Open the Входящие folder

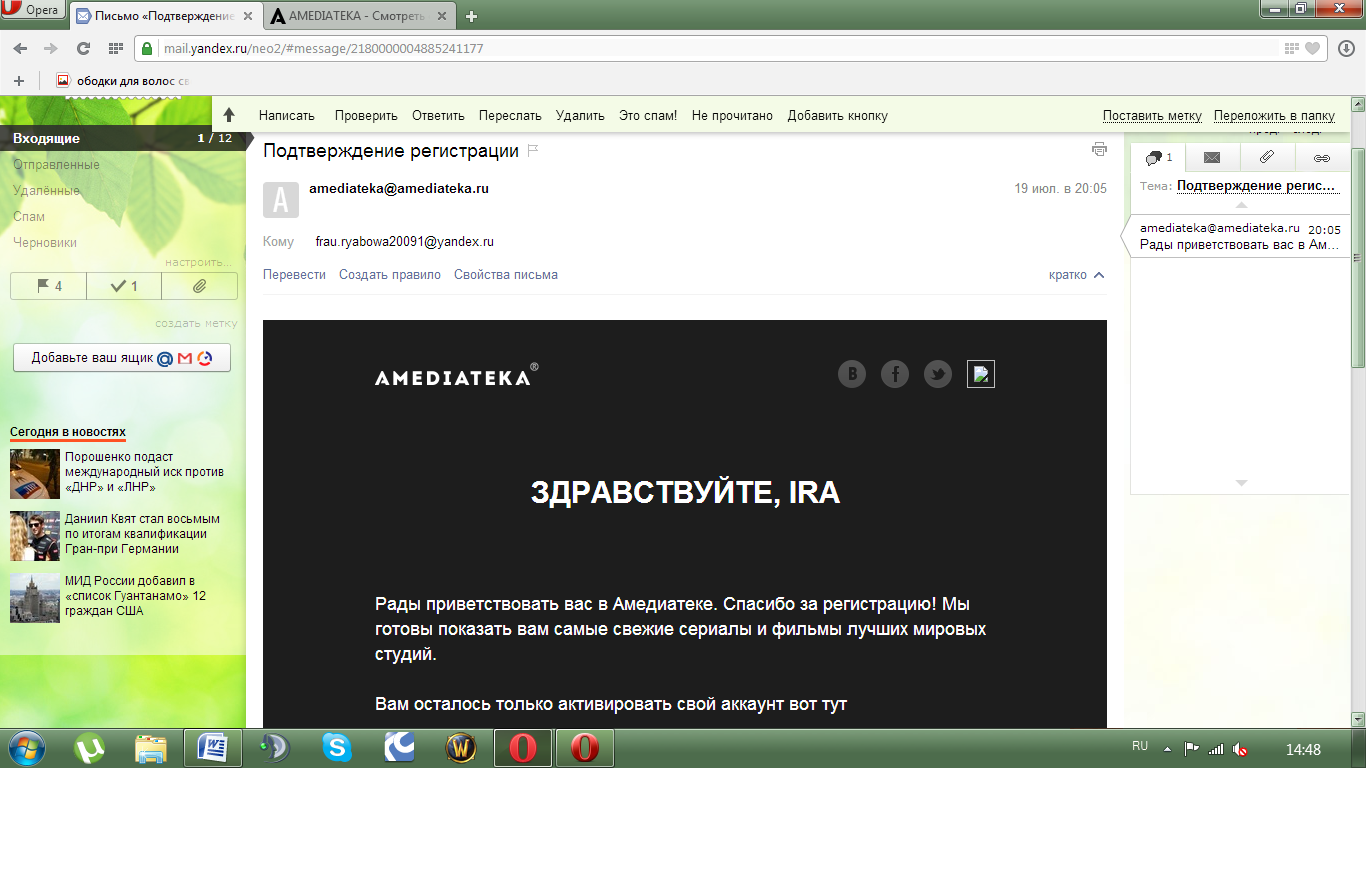click(x=123, y=138)
